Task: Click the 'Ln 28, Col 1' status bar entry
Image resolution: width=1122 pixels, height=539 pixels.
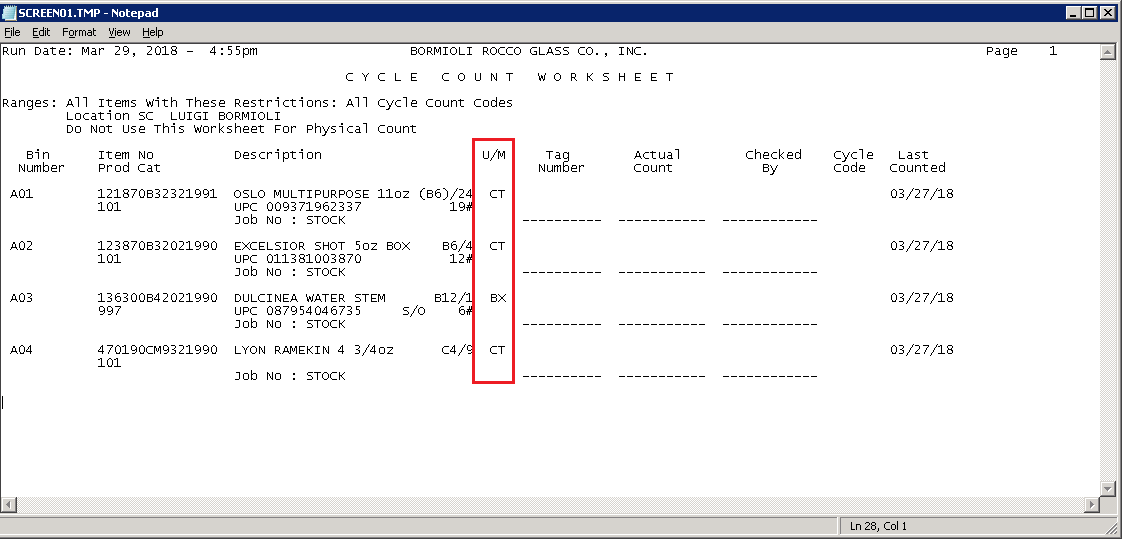Action: [x=877, y=526]
